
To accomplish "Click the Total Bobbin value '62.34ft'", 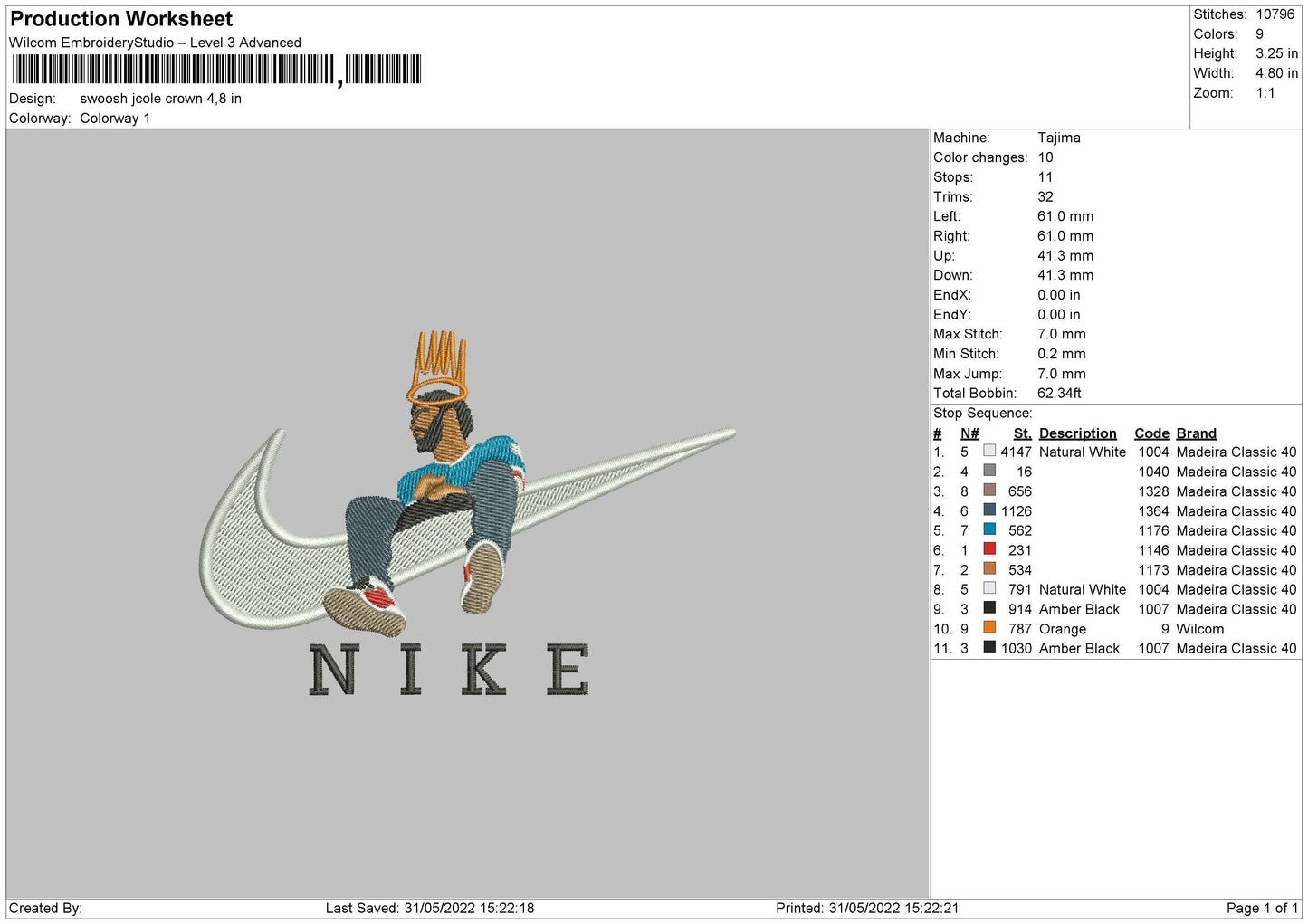I will [1060, 393].
